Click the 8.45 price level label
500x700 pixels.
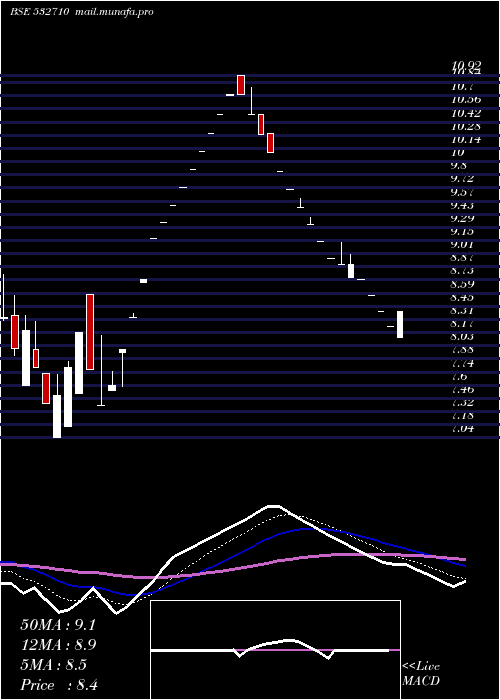pos(463,297)
